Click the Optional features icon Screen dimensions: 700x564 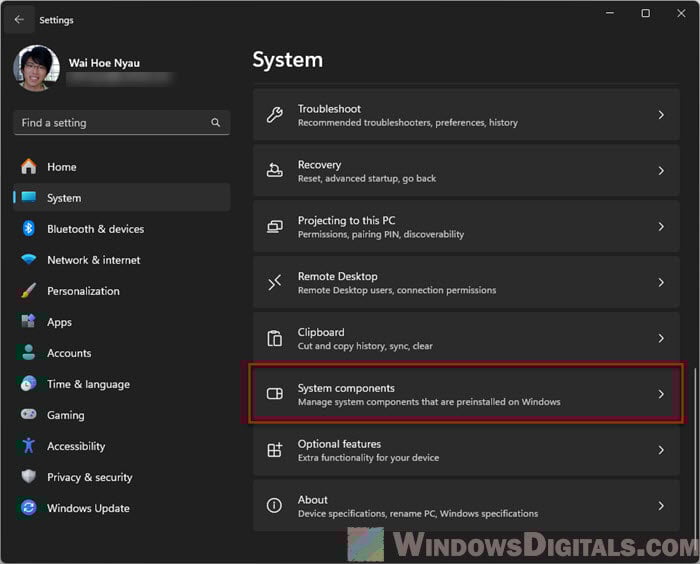pyautogui.click(x=275, y=450)
